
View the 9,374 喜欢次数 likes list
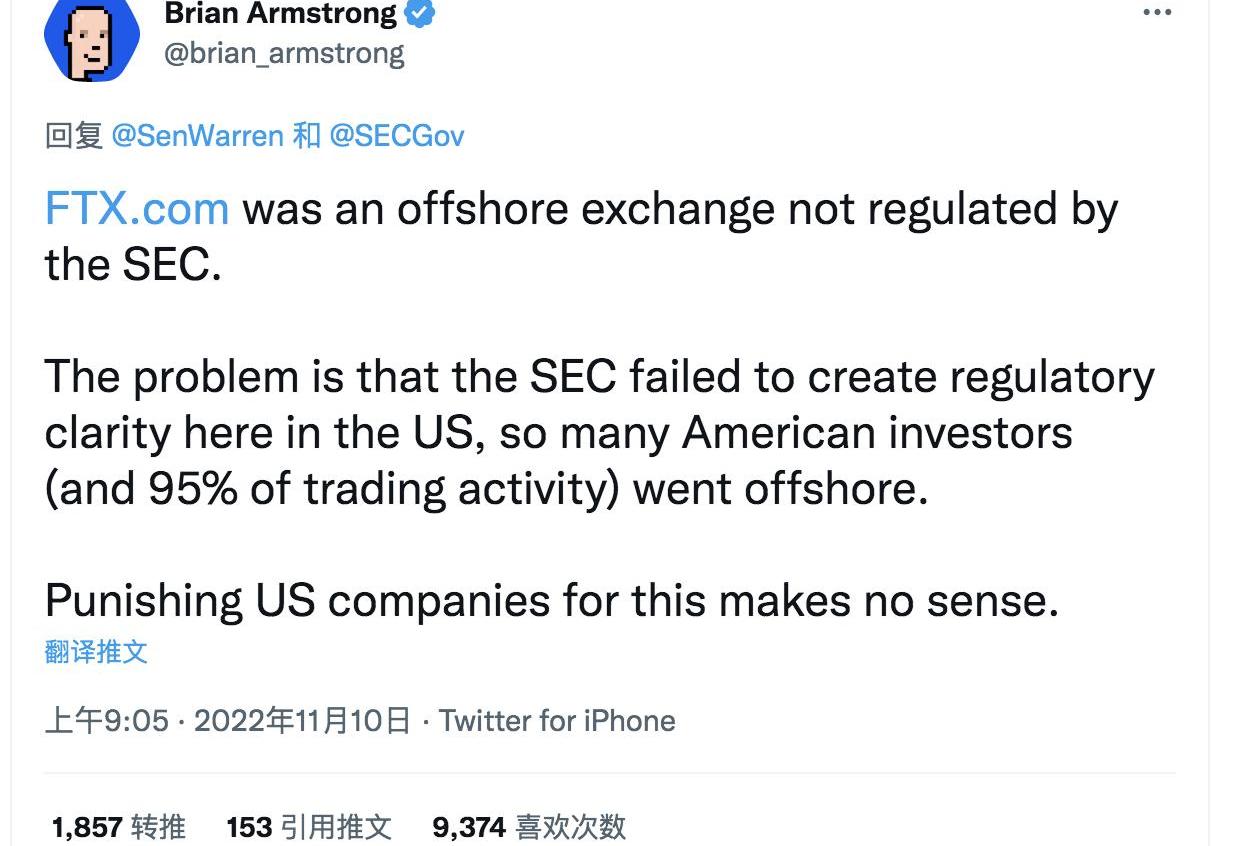tap(529, 827)
